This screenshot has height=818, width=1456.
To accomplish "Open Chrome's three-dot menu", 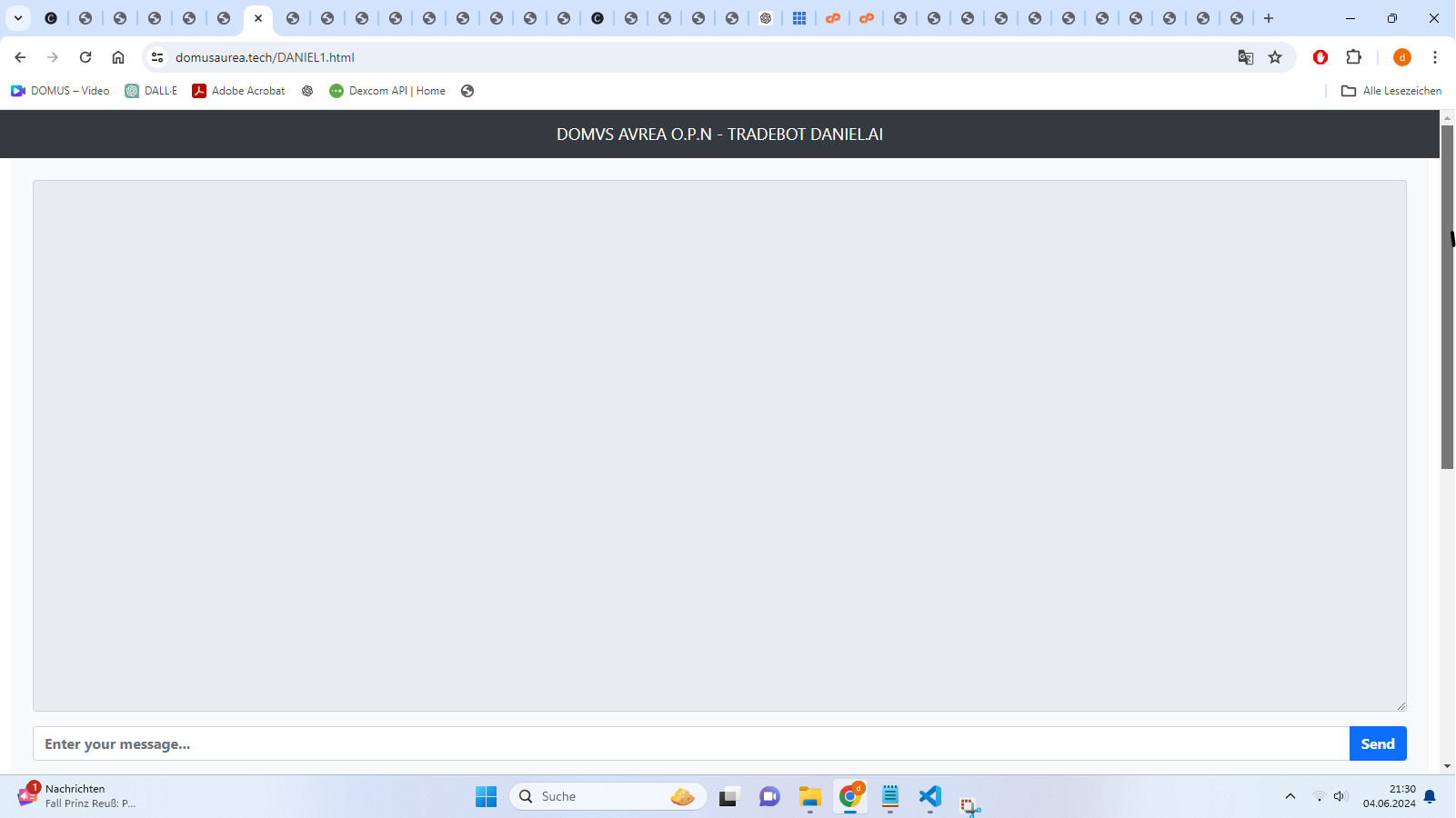I will (1435, 57).
